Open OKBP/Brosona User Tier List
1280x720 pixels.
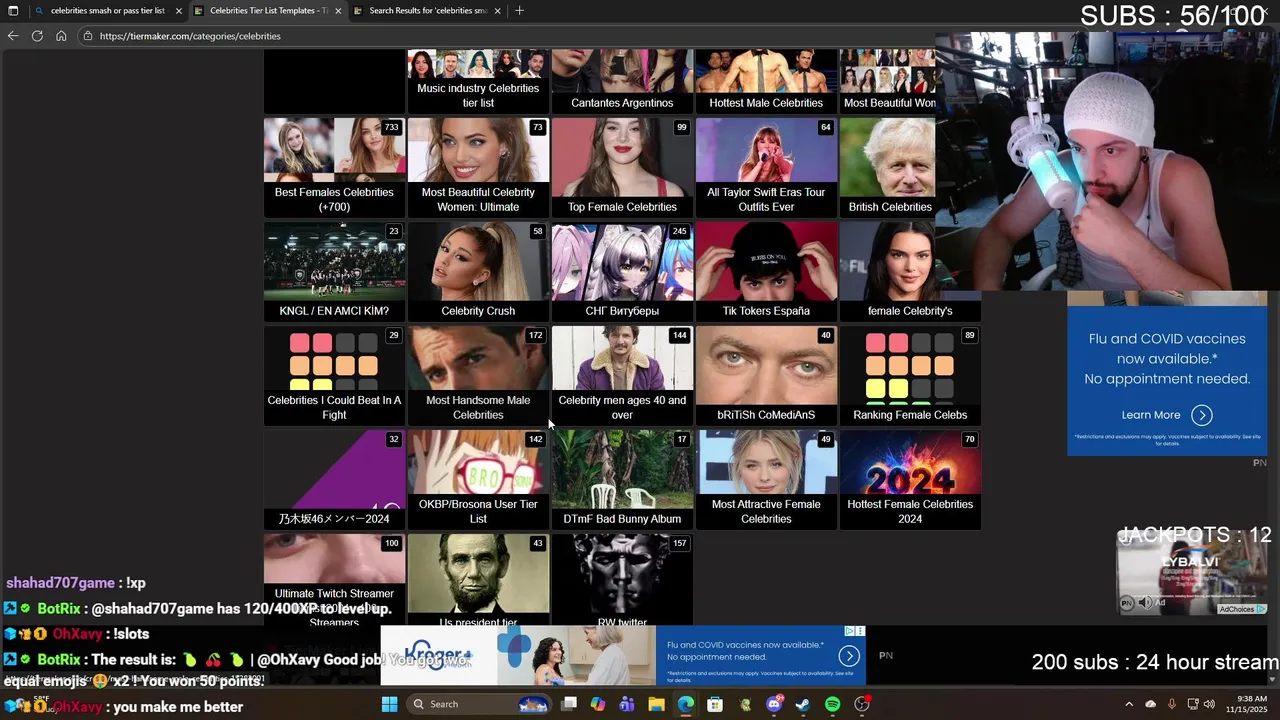(478, 479)
